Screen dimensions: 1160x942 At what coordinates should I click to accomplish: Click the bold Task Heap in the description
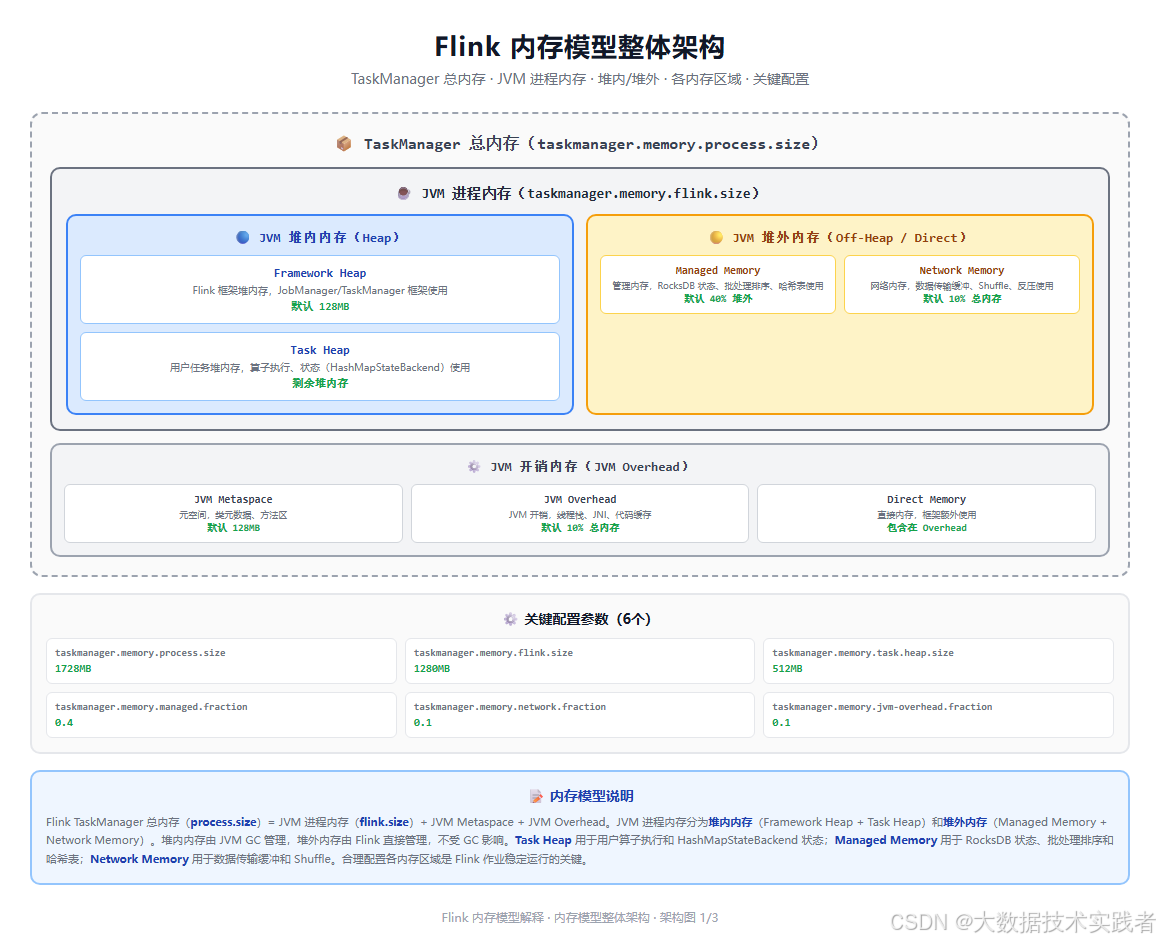pos(543,841)
